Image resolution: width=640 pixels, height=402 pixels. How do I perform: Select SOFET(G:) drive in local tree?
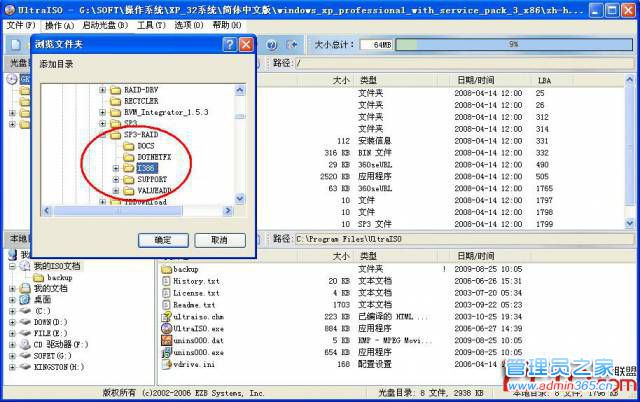52,355
